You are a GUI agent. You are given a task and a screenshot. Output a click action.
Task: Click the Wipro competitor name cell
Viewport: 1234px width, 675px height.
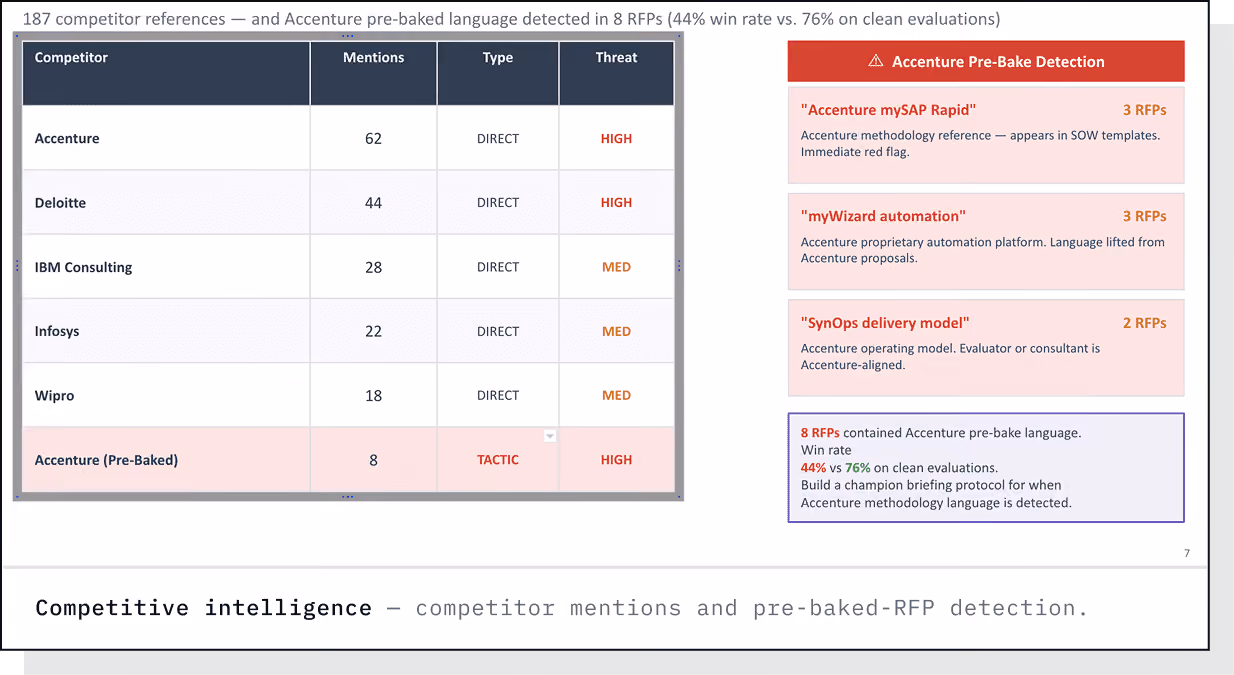[166, 395]
